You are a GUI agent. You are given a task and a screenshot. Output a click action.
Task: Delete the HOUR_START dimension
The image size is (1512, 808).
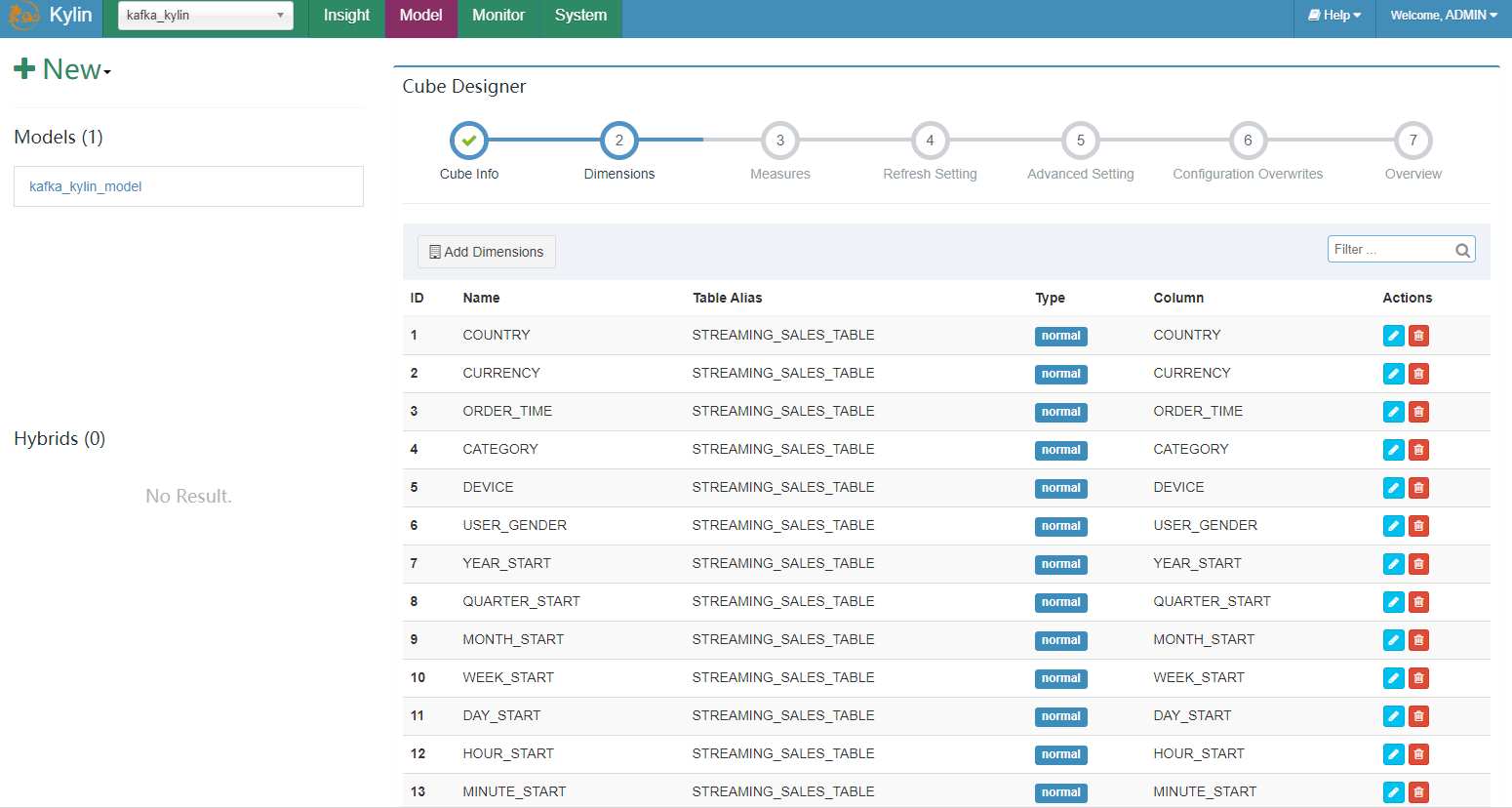1418,754
